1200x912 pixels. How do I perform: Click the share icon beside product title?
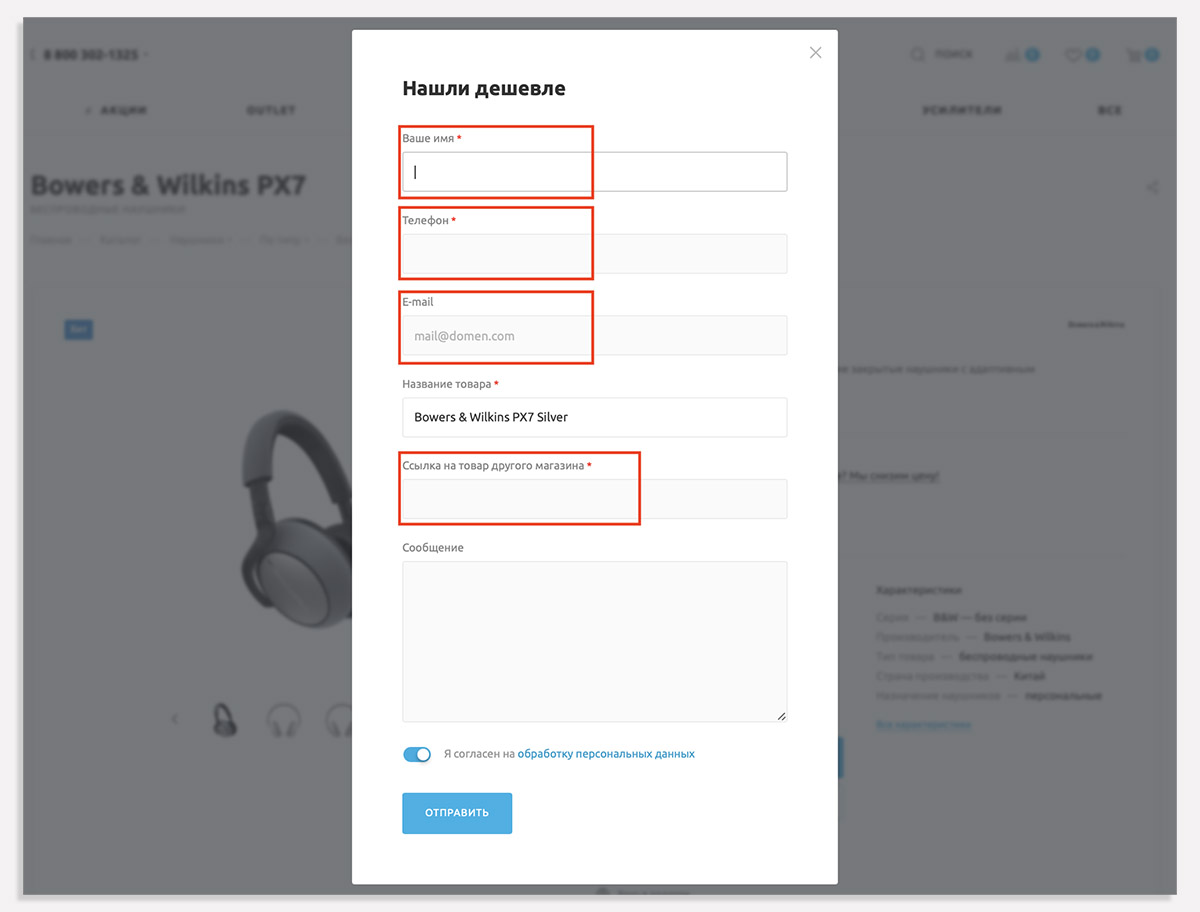[x=1152, y=187]
